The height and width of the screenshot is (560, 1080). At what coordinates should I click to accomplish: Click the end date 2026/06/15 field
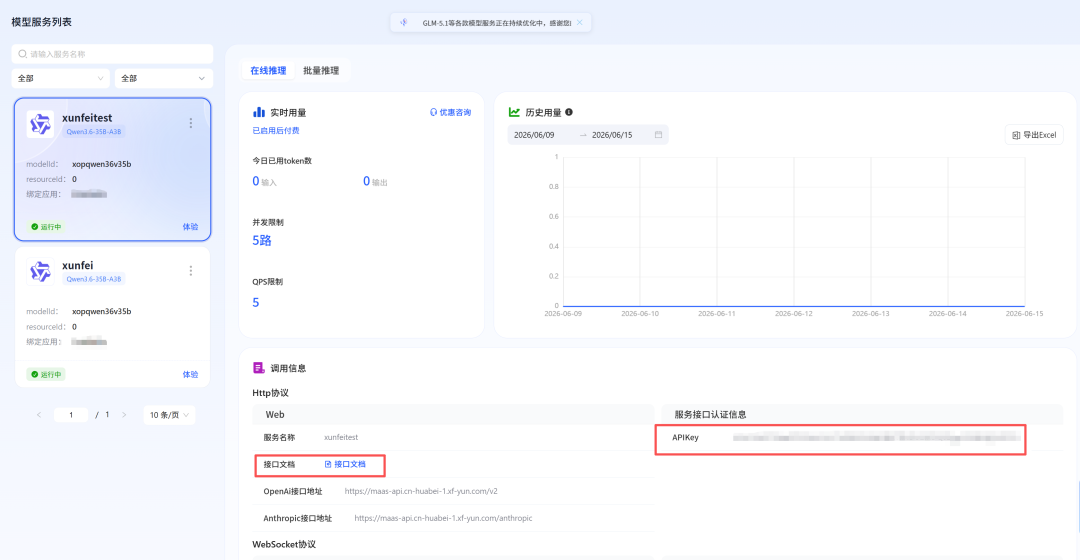[x=612, y=135]
